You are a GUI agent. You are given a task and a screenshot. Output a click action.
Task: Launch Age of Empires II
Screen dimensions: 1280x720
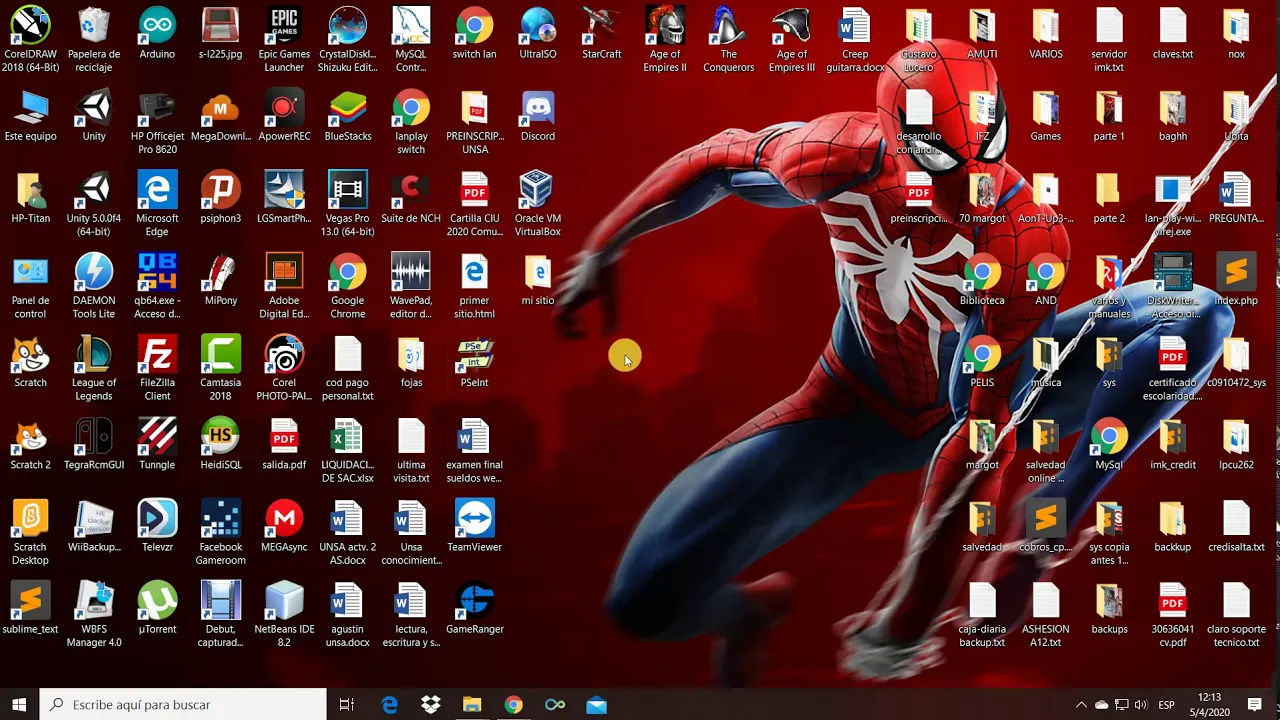point(665,40)
